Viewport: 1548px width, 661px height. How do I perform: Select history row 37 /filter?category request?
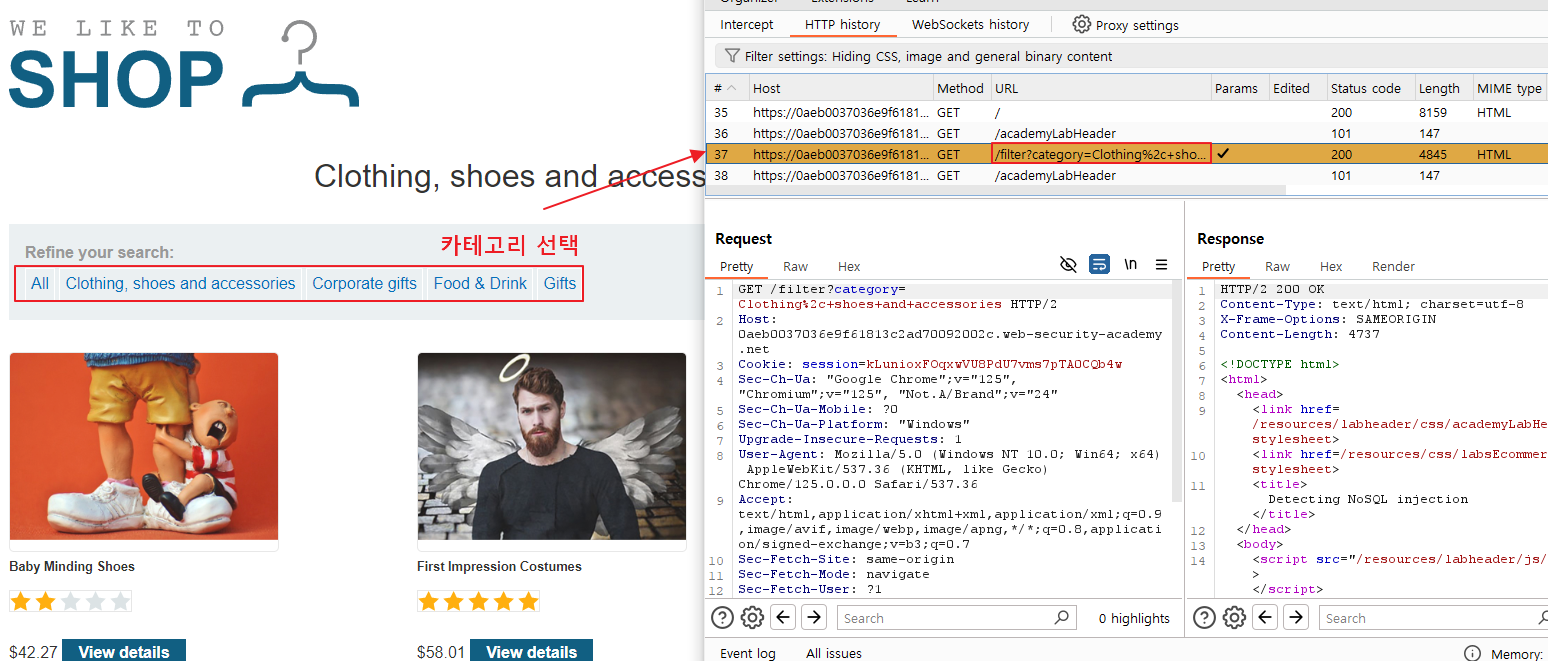click(1127, 154)
